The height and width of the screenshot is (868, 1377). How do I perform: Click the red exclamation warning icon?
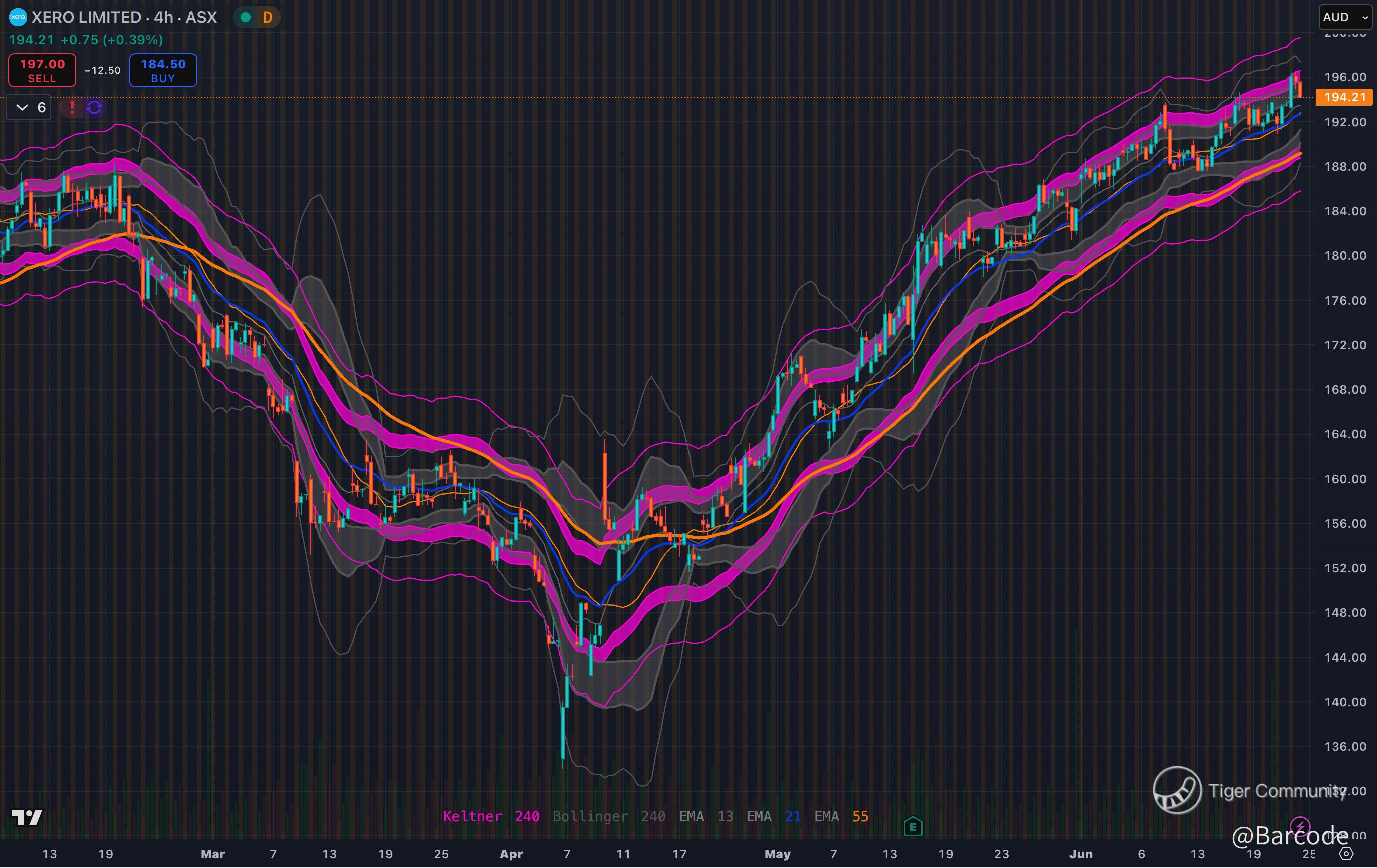pos(72,108)
